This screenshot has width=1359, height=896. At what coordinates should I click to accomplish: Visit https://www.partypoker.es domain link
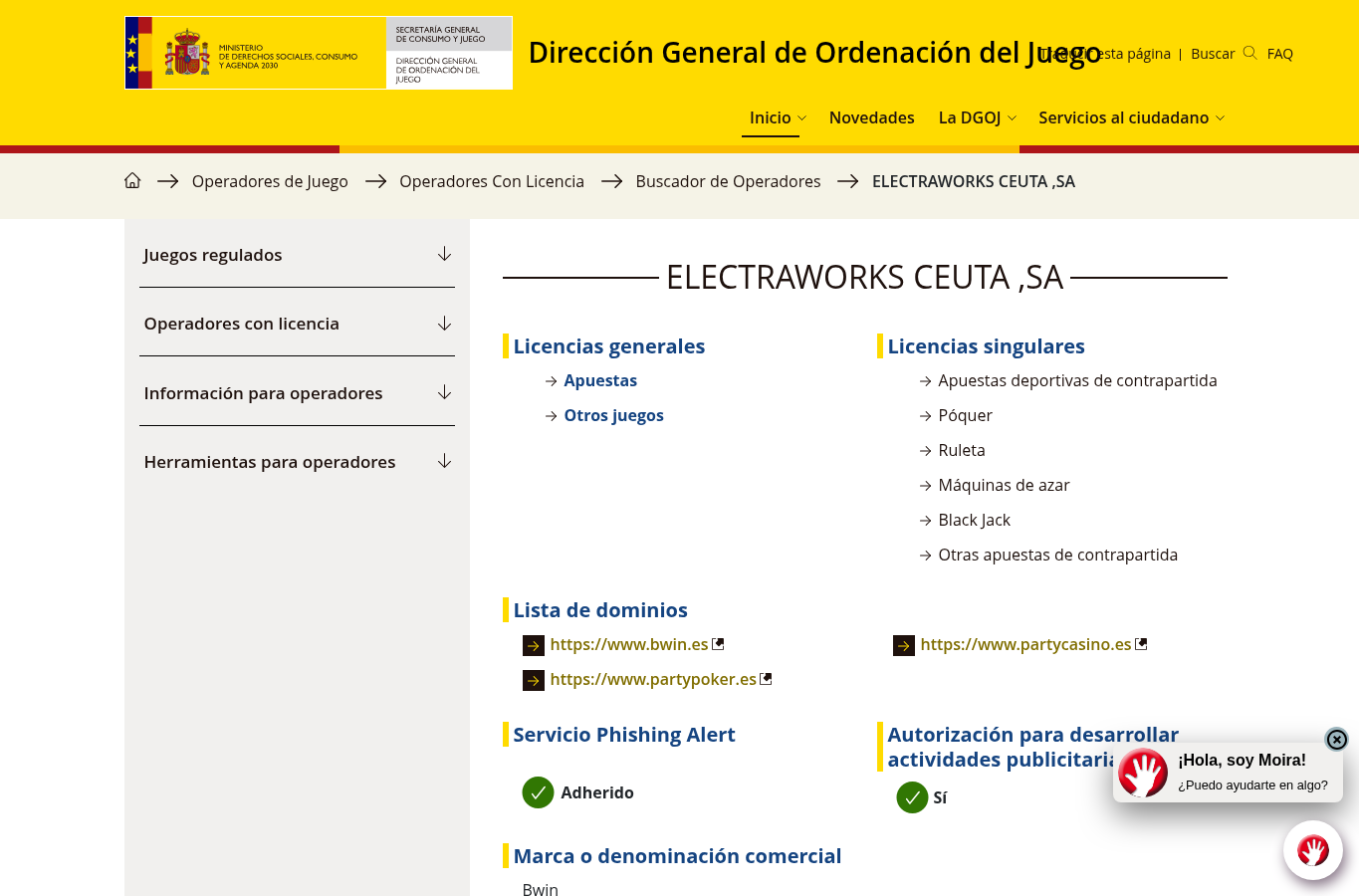click(653, 679)
